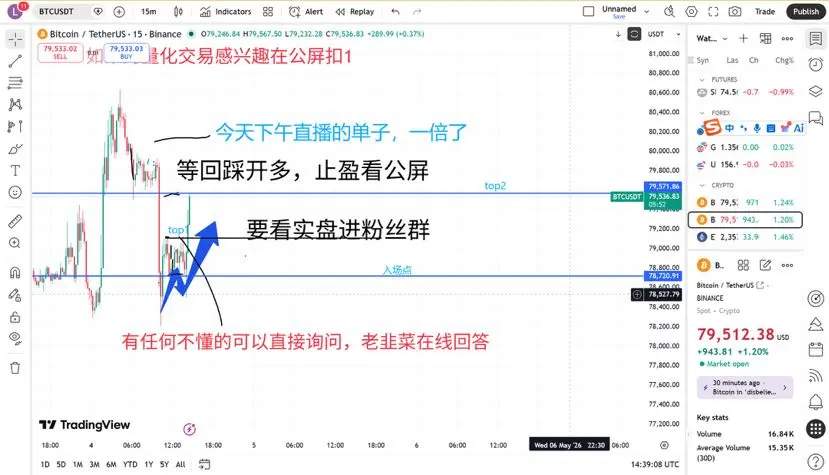Open the Trade panel

pos(764,12)
